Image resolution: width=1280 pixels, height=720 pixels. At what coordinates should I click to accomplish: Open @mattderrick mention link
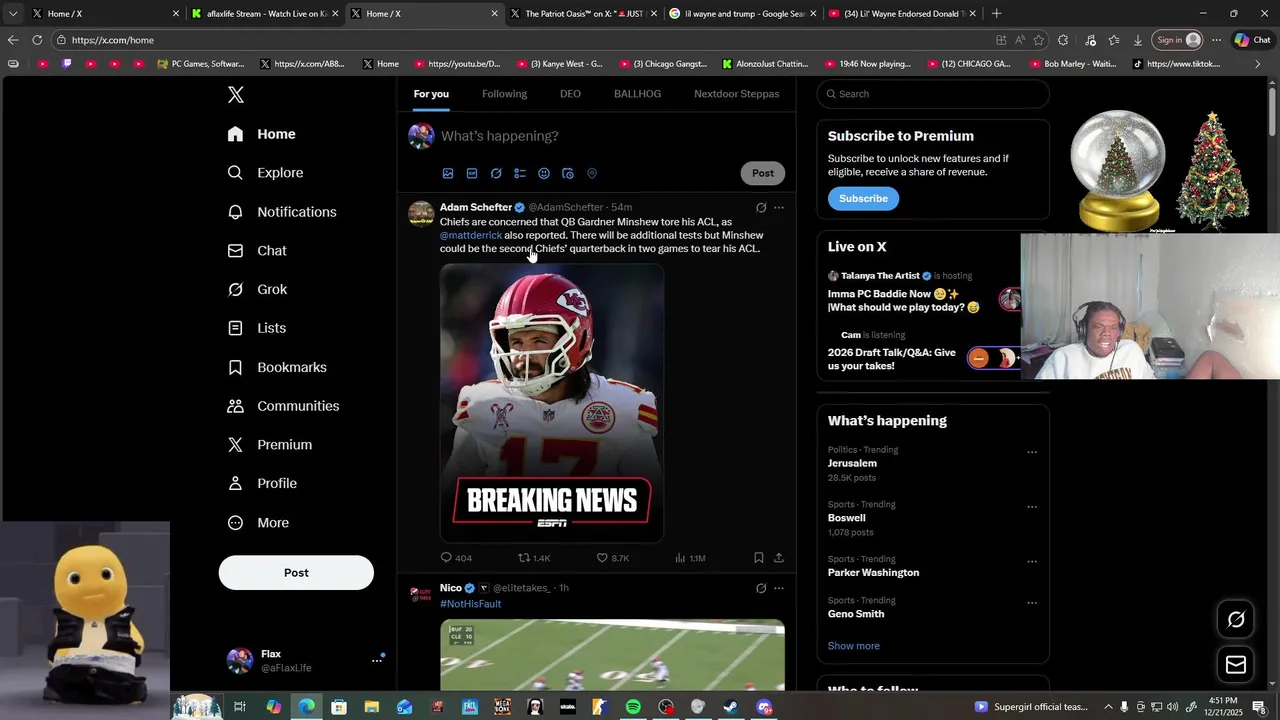point(471,235)
